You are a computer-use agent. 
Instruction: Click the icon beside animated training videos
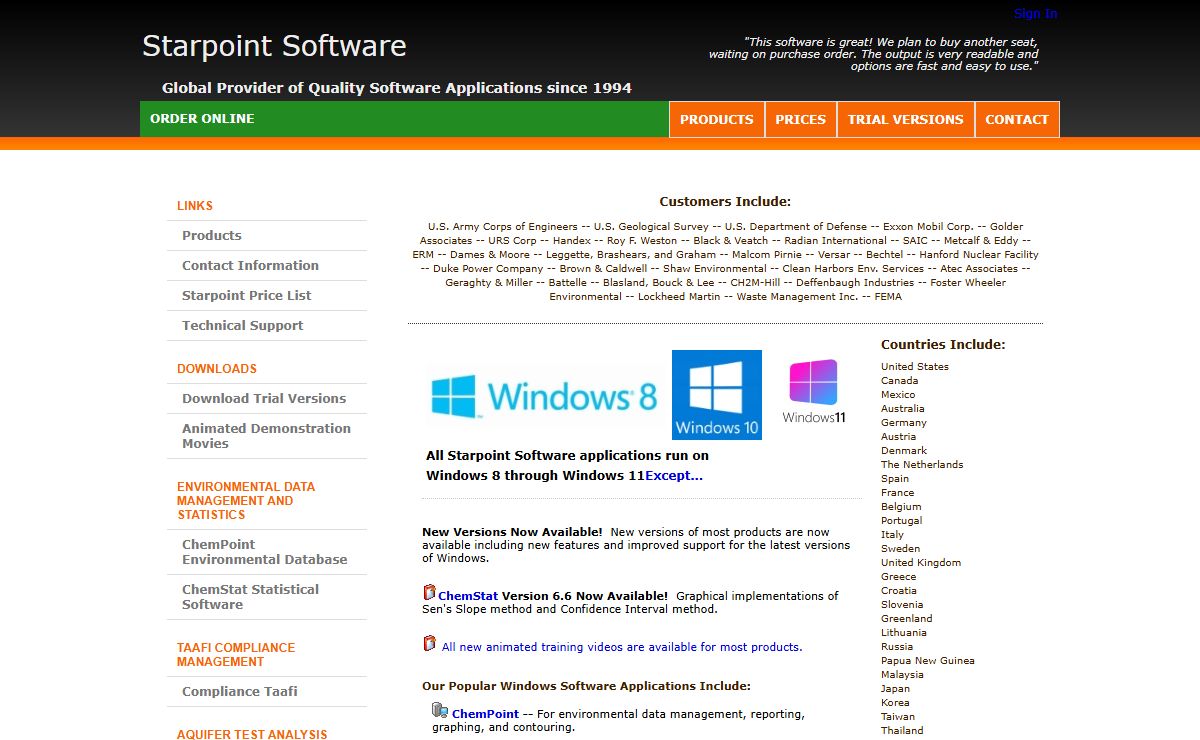(x=429, y=644)
